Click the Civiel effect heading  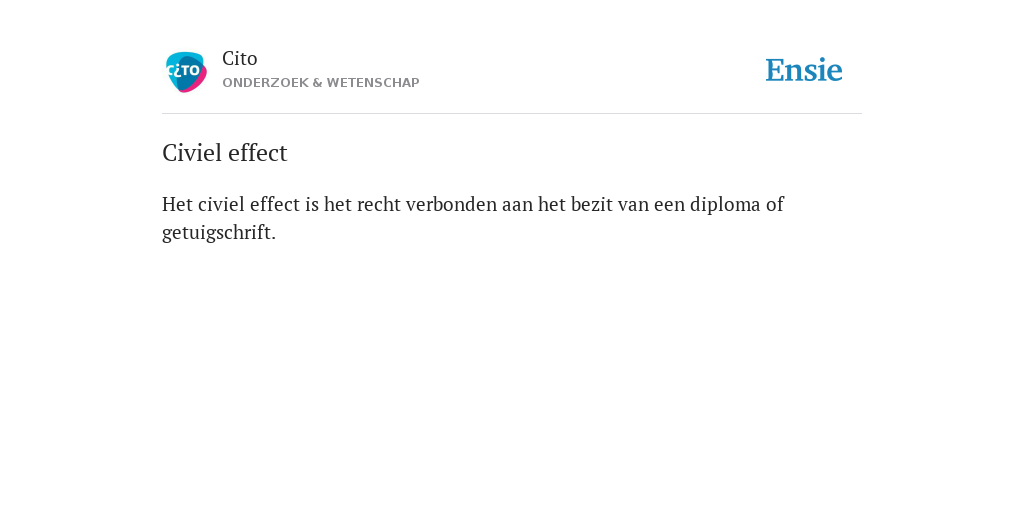pyautogui.click(x=225, y=153)
